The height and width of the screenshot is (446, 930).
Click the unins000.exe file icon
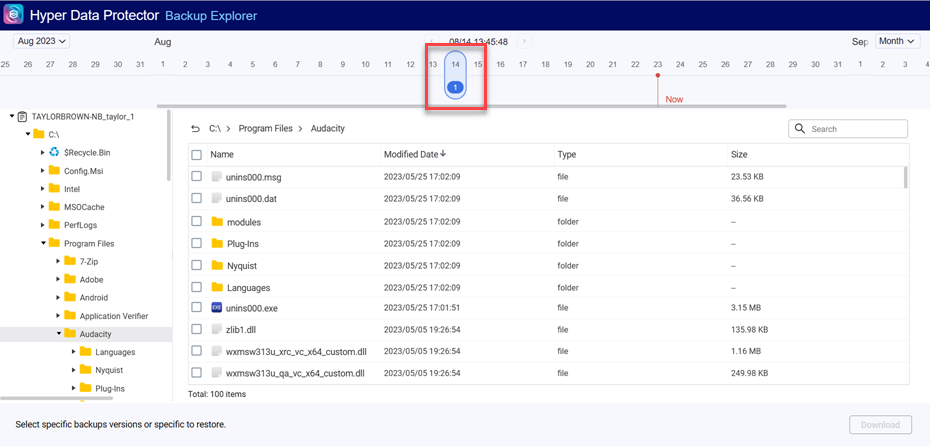(216, 308)
